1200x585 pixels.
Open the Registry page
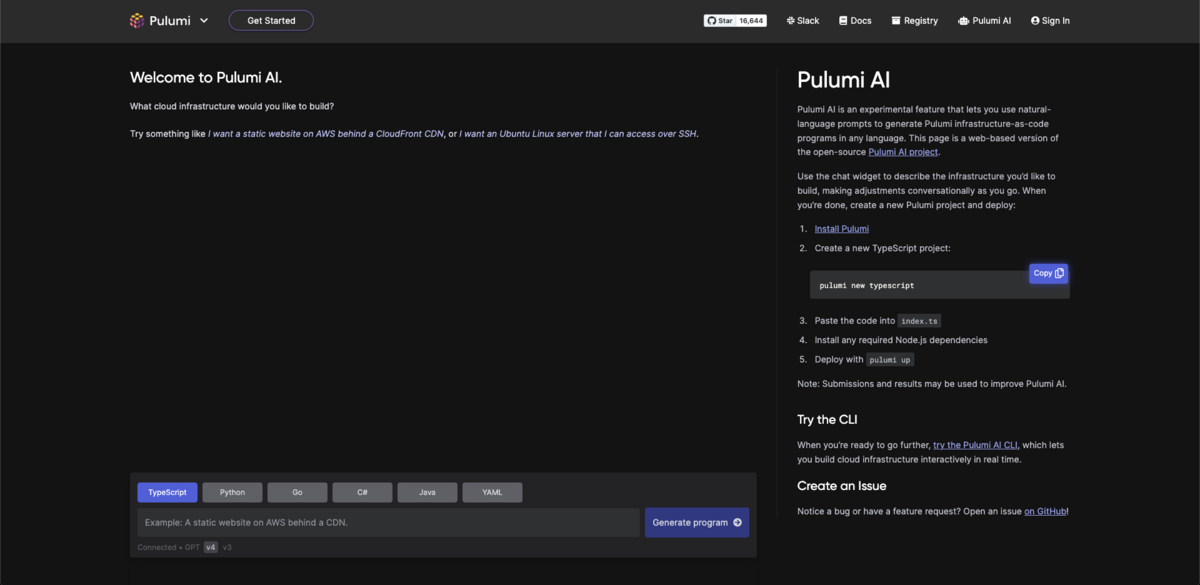915,20
